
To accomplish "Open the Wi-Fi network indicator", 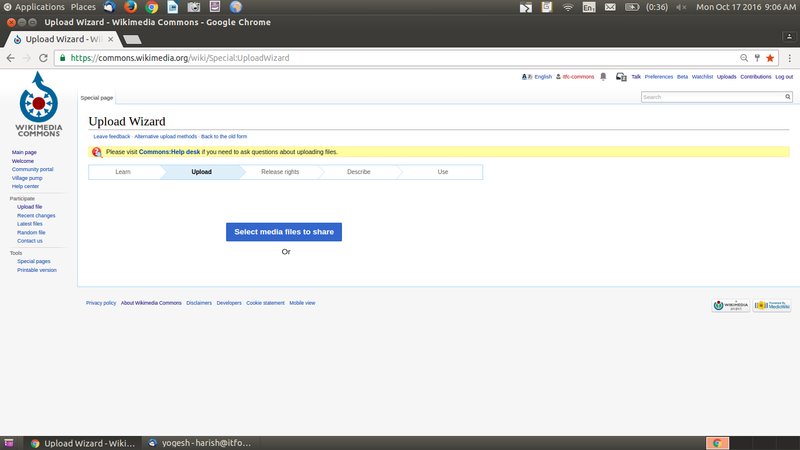I will tap(568, 7).
